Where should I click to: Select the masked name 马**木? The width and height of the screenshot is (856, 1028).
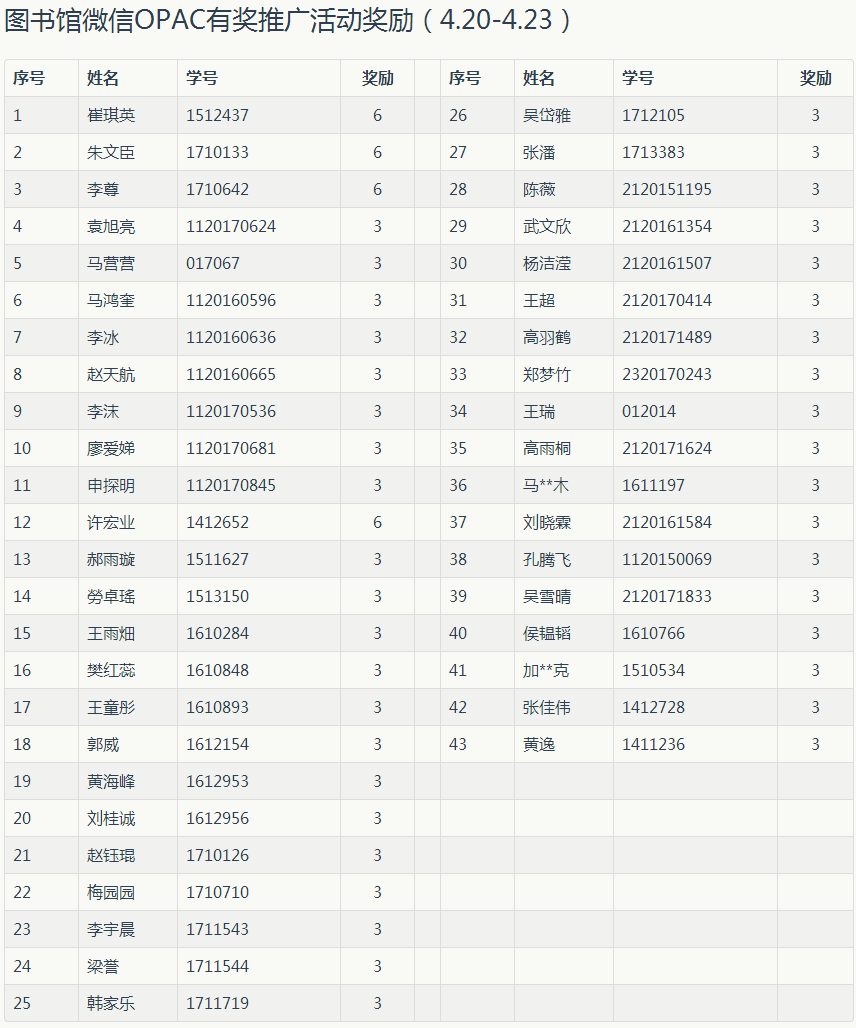pos(546,485)
